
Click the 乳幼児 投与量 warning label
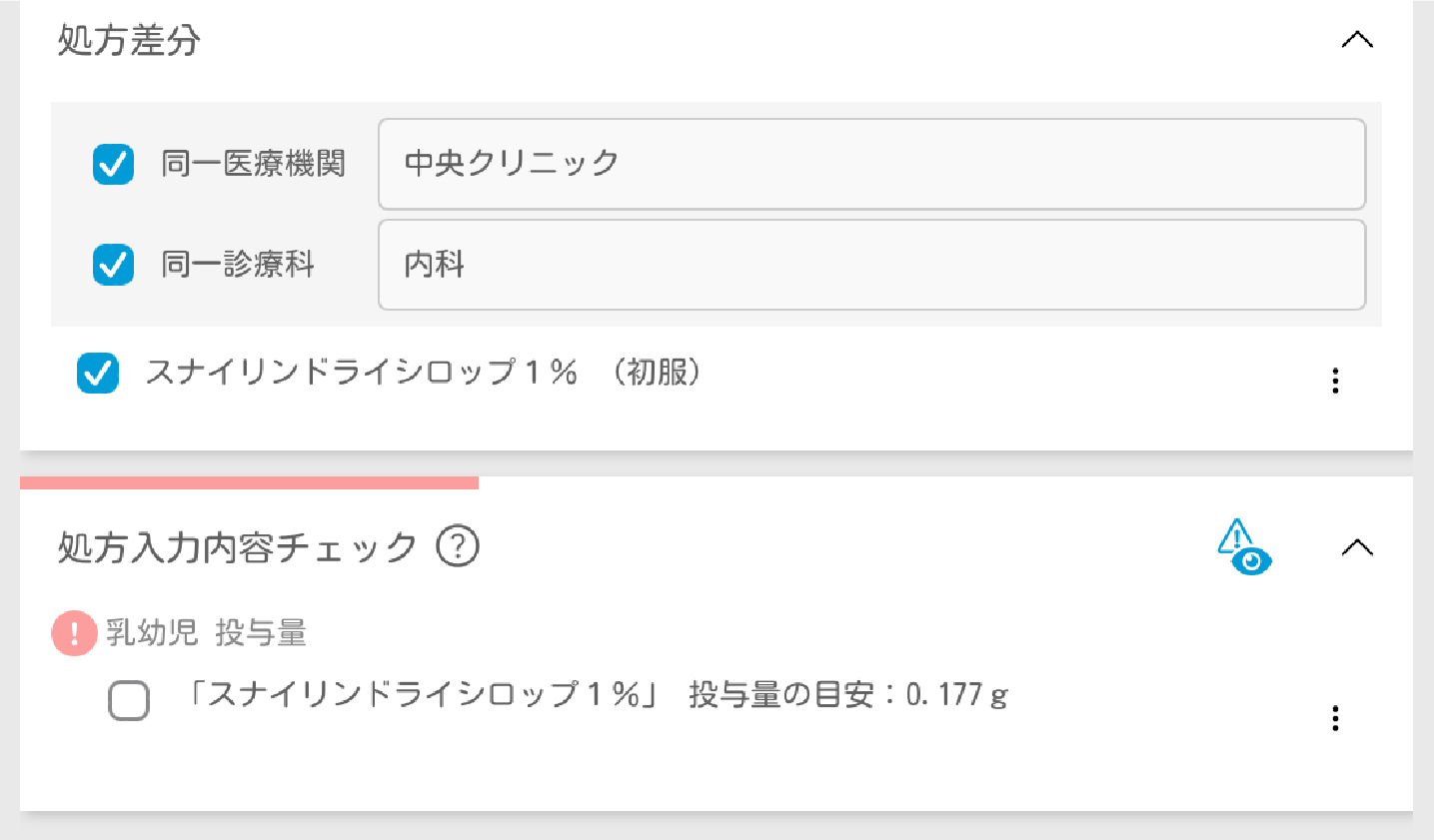206,633
